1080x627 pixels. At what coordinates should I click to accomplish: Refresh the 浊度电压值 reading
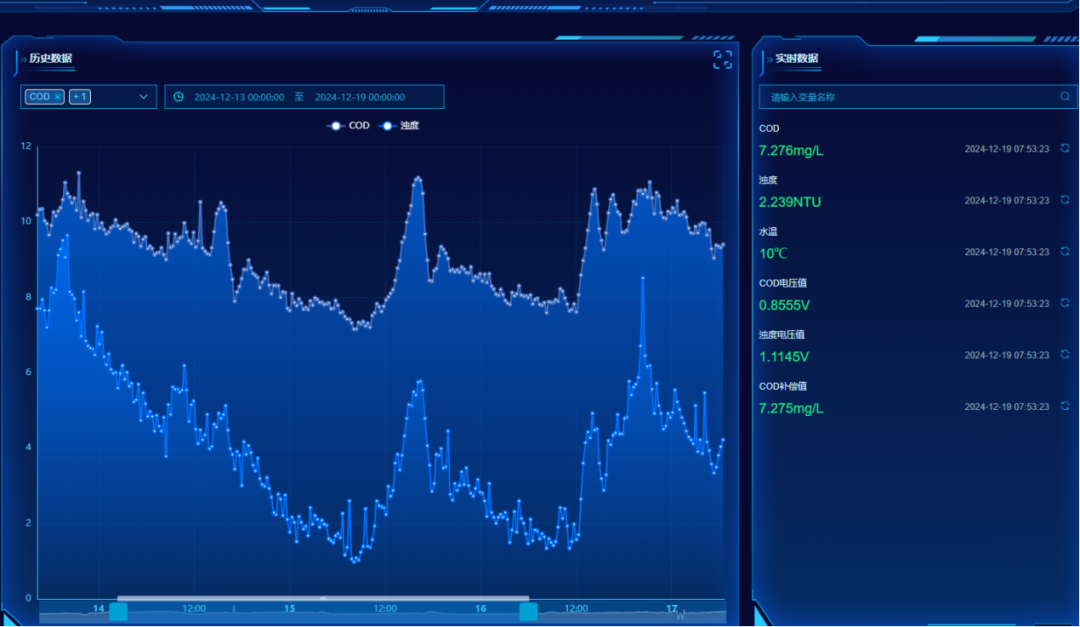pyautogui.click(x=1065, y=355)
